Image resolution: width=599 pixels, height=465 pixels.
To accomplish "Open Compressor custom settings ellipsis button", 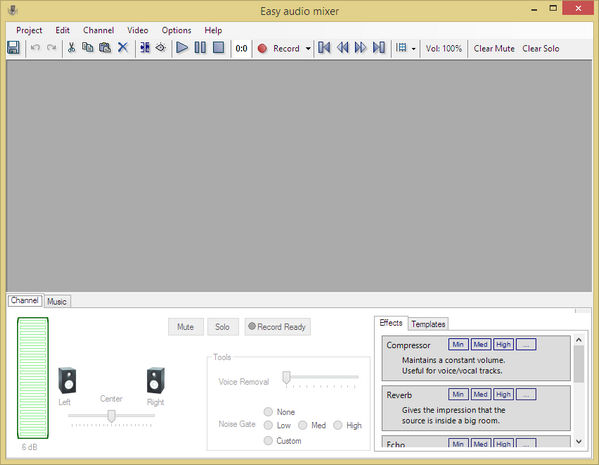I will 526,345.
